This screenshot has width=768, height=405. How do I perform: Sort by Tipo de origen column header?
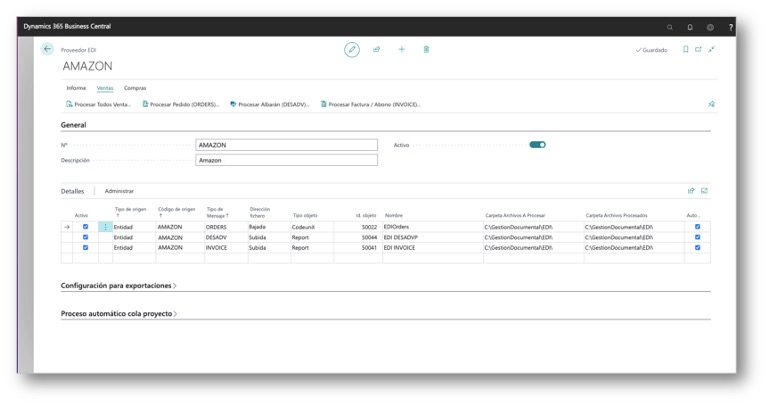pos(130,212)
